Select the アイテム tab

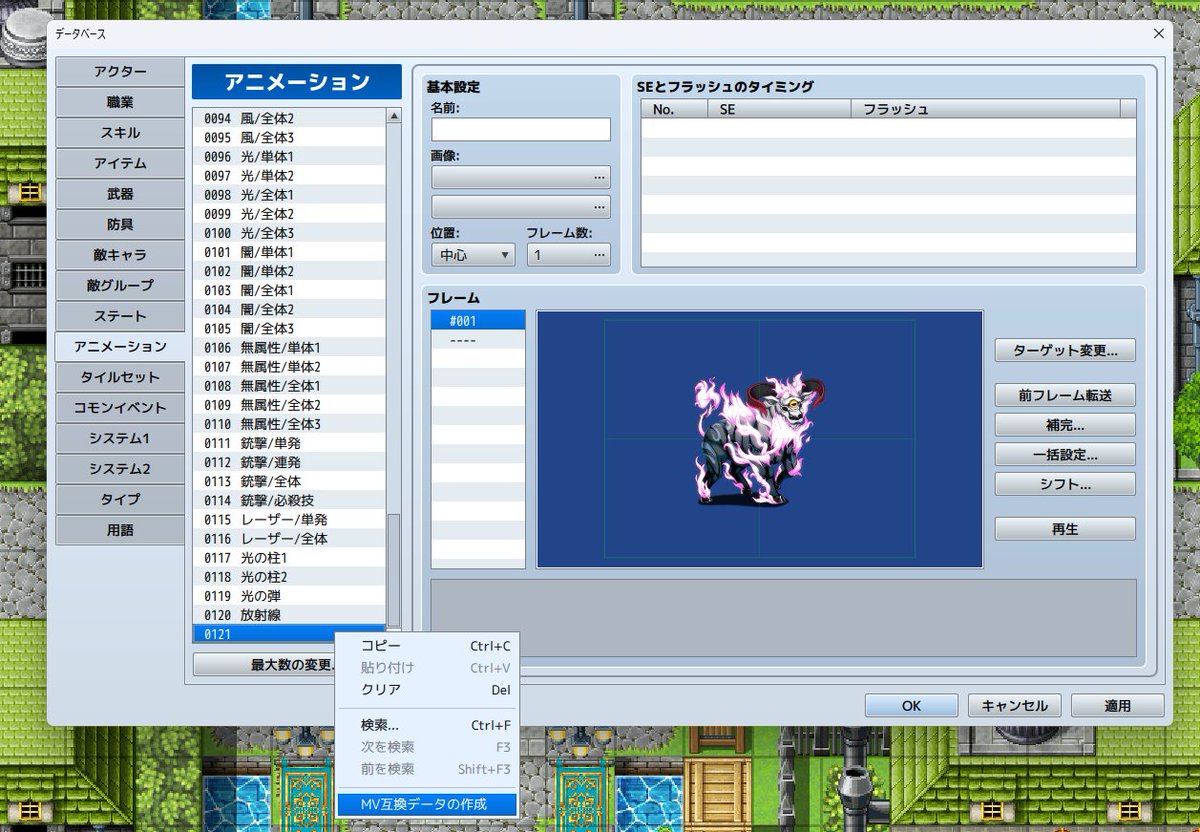(x=120, y=163)
